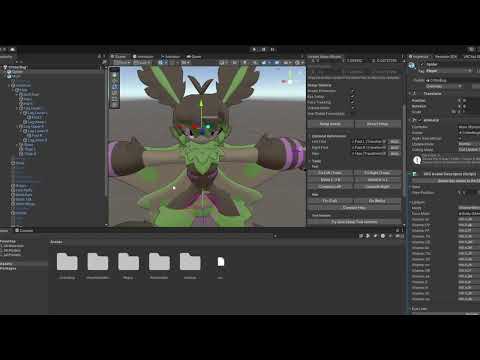Viewport: 480px width, 360px height.
Task: Toggle the Face Tracking checkbox
Action: [x=353, y=102]
